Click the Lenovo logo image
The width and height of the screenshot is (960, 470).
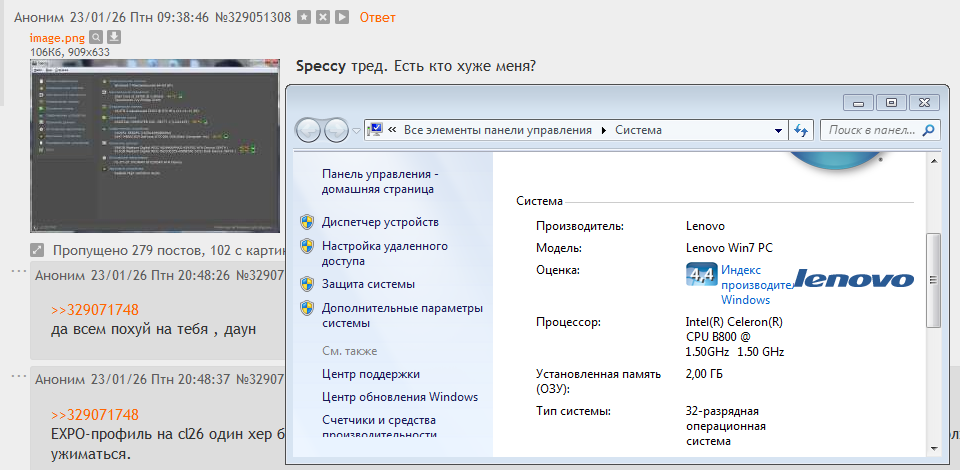[855, 279]
